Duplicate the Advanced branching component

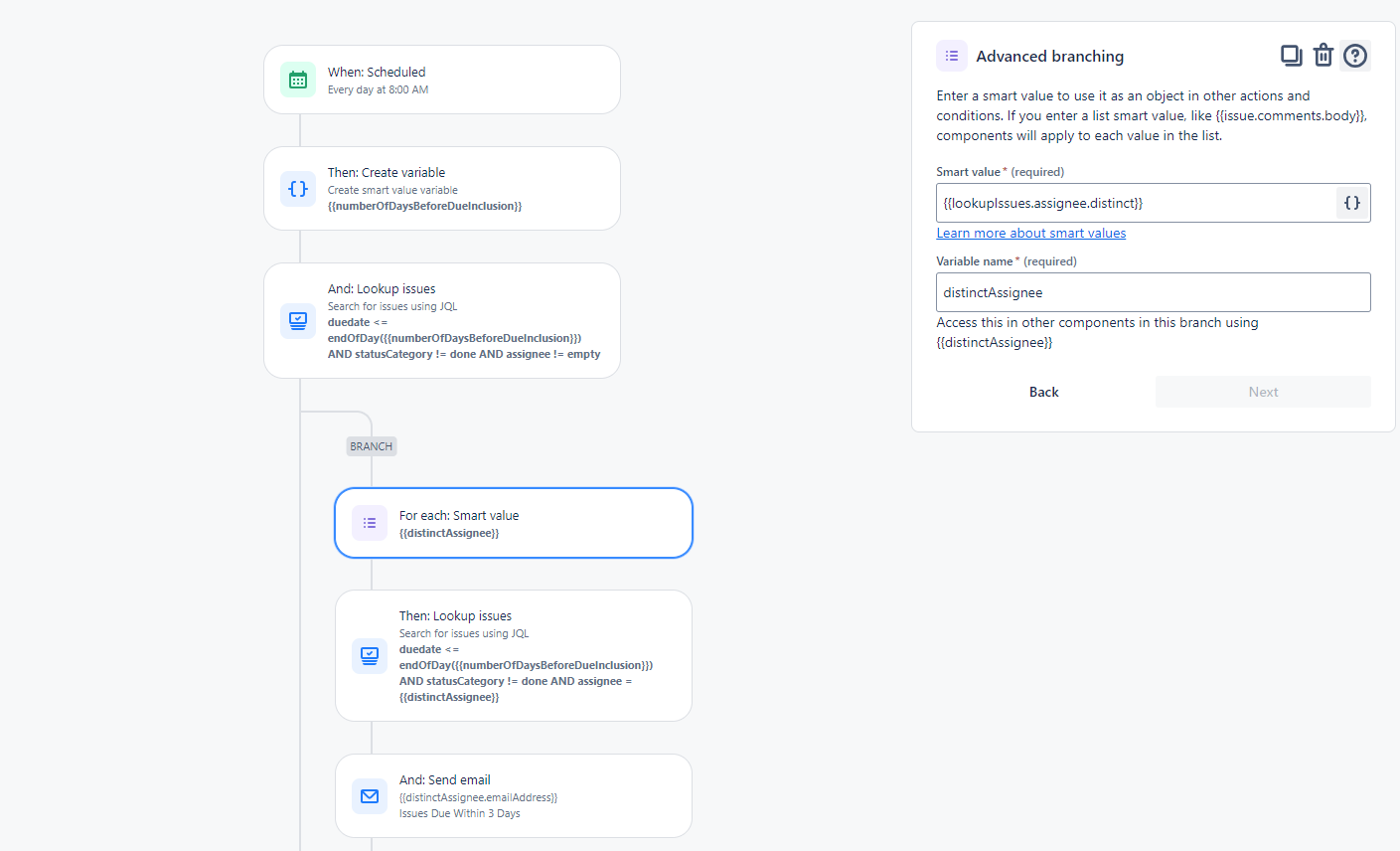pos(1292,56)
